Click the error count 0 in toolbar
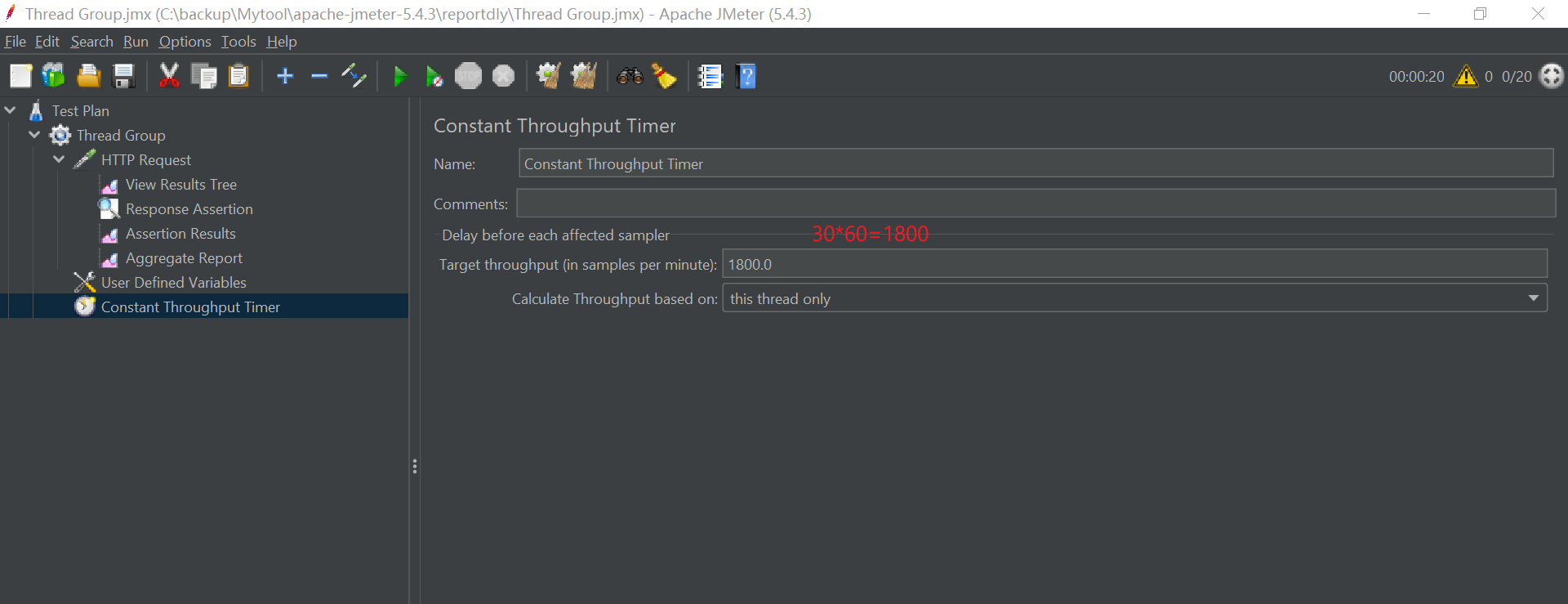 click(1489, 77)
